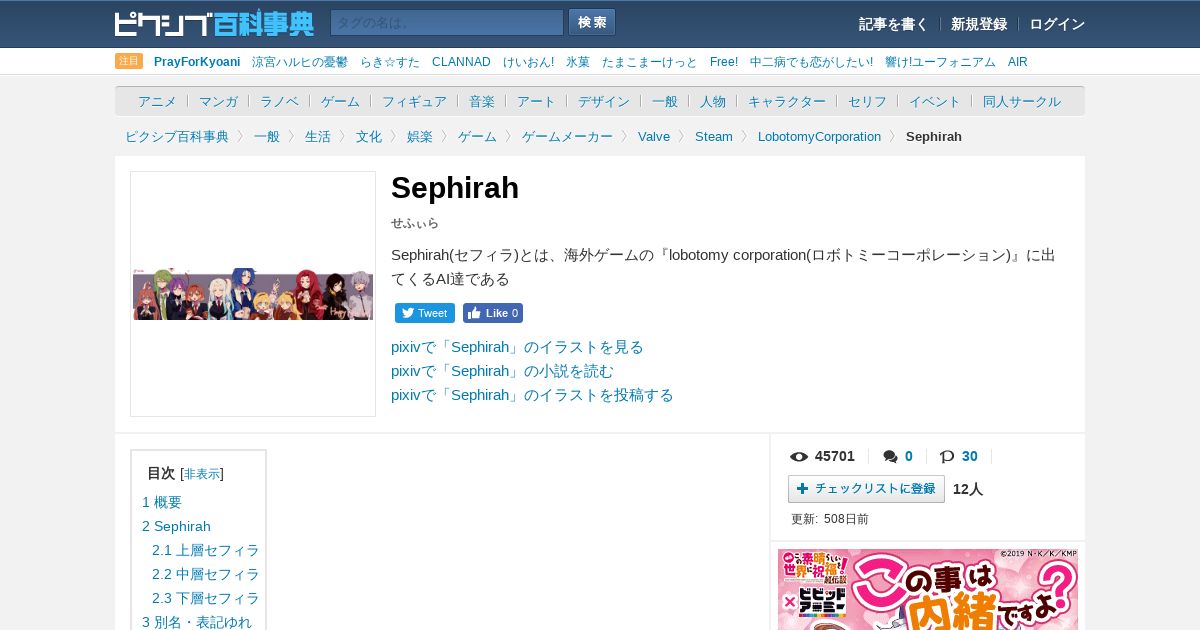Click the Facebook Like button

pyautogui.click(x=493, y=313)
